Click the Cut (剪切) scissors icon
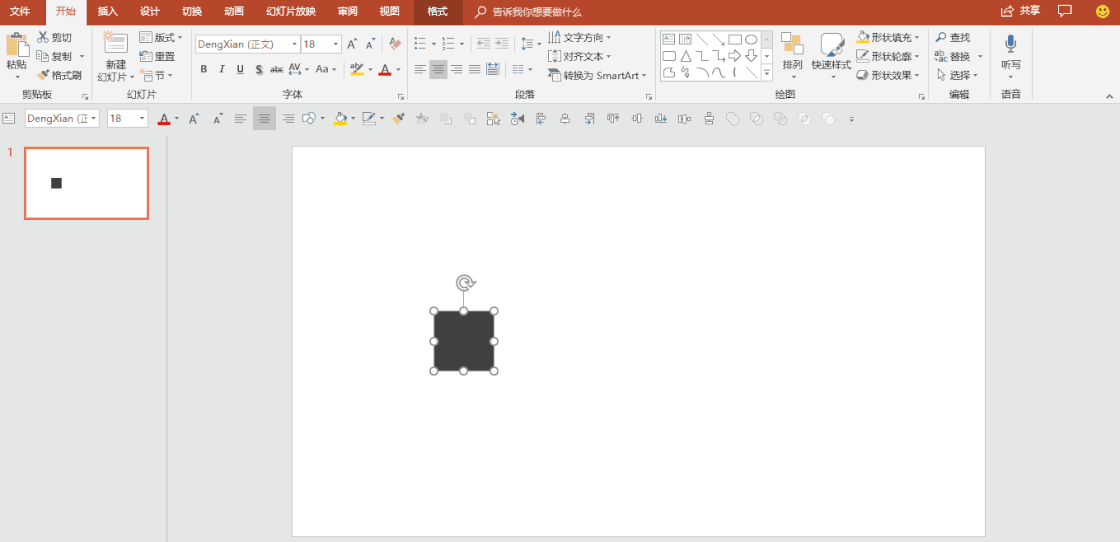This screenshot has width=1120, height=542. (x=43, y=37)
